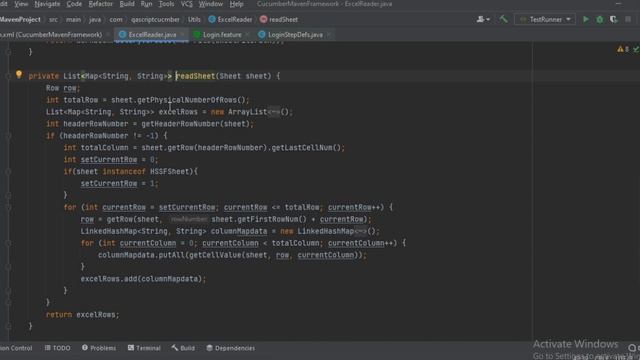Image resolution: width=640 pixels, height=360 pixels.
Task: Open the View menu
Action: point(21,4)
